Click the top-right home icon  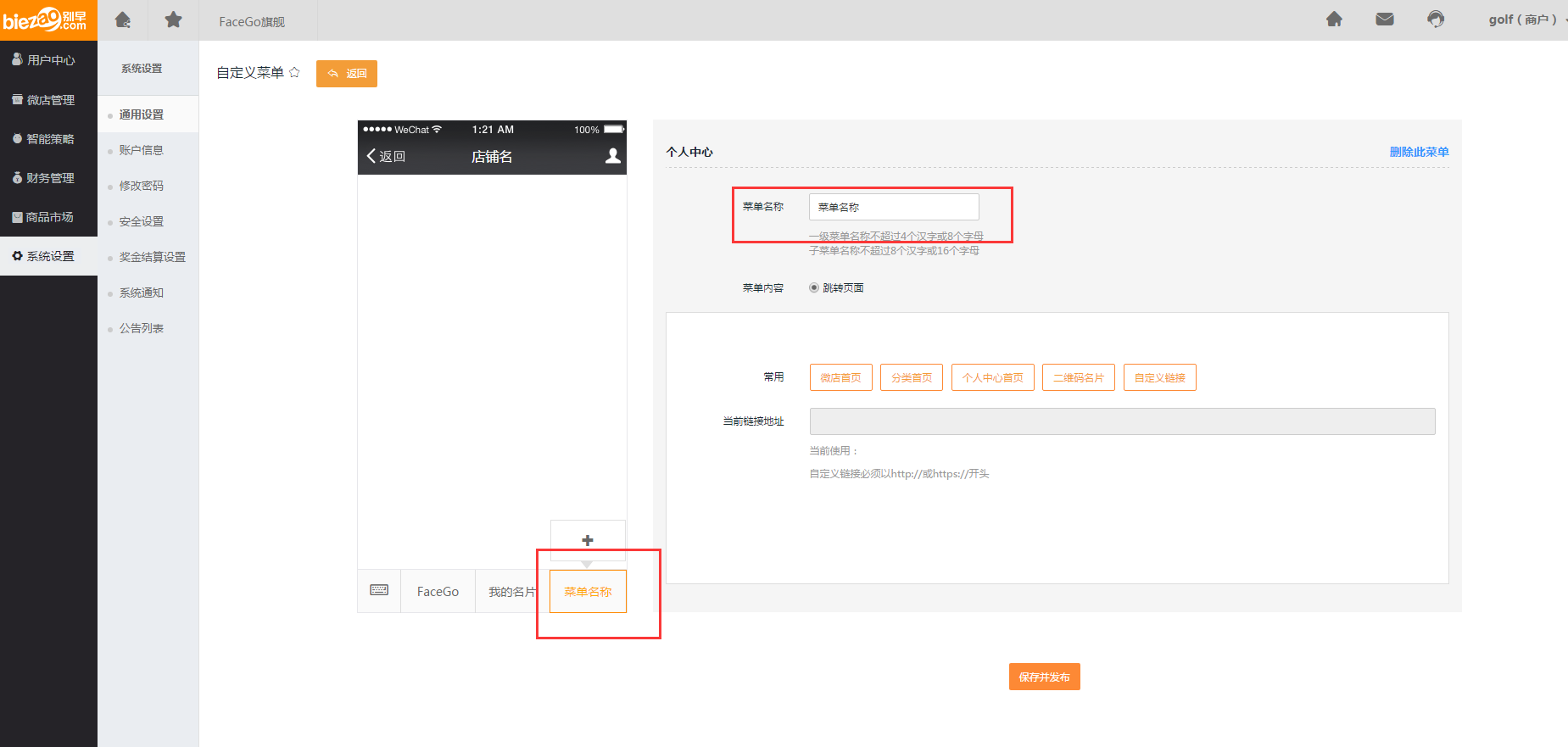[1334, 20]
